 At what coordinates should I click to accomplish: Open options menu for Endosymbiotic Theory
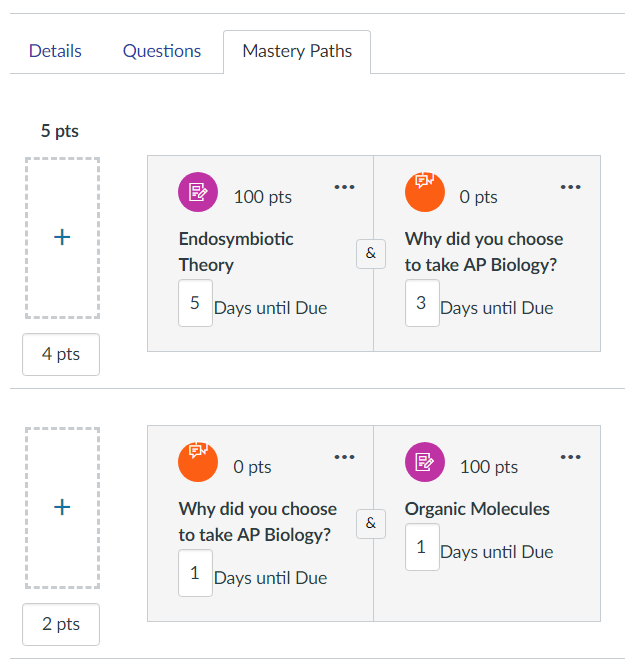[344, 187]
